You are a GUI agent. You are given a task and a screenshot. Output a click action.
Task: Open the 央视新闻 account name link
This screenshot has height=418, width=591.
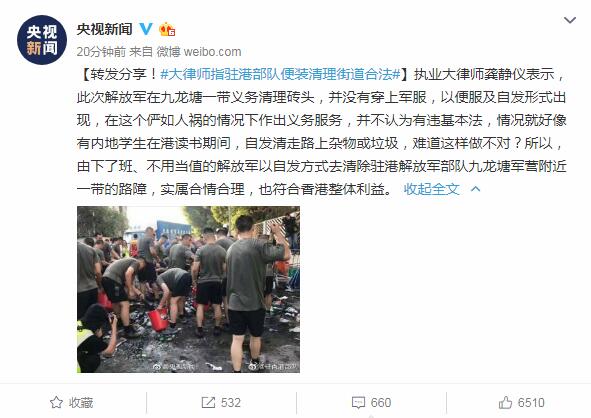coord(104,29)
